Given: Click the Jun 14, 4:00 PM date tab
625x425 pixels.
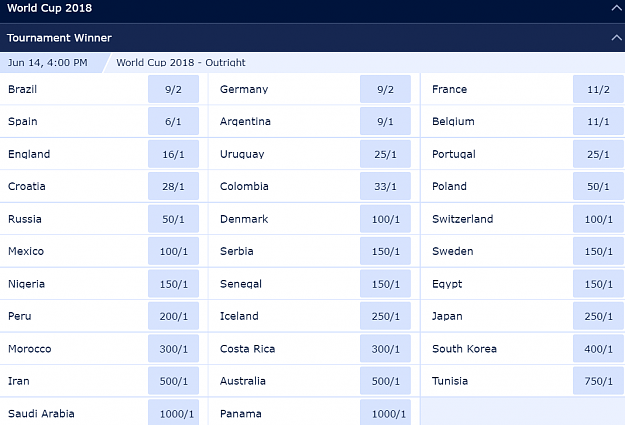Looking at the screenshot, I should [52, 63].
